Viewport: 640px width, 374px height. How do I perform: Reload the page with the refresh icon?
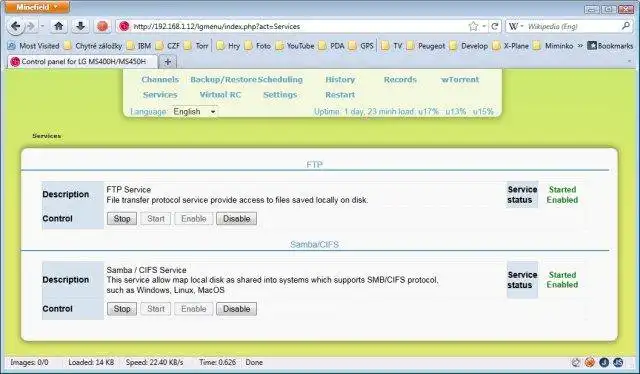(x=495, y=27)
